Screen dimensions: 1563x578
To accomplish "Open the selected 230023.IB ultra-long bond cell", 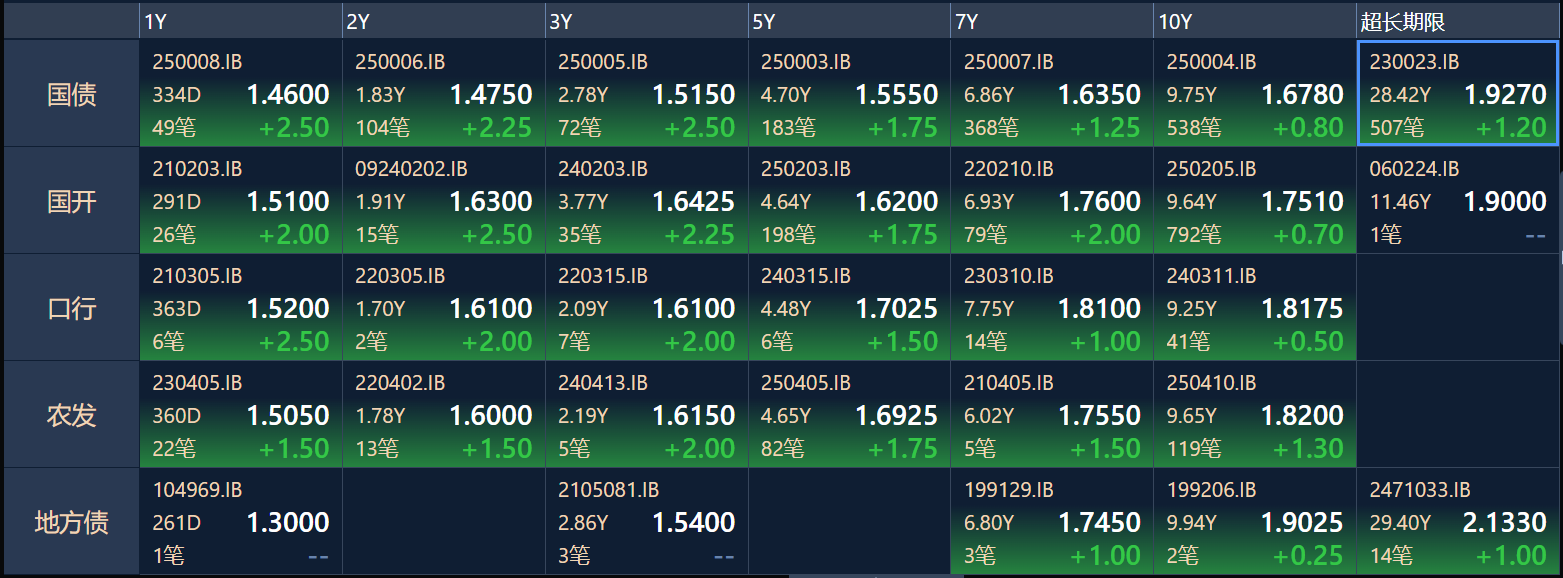I will click(1457, 93).
